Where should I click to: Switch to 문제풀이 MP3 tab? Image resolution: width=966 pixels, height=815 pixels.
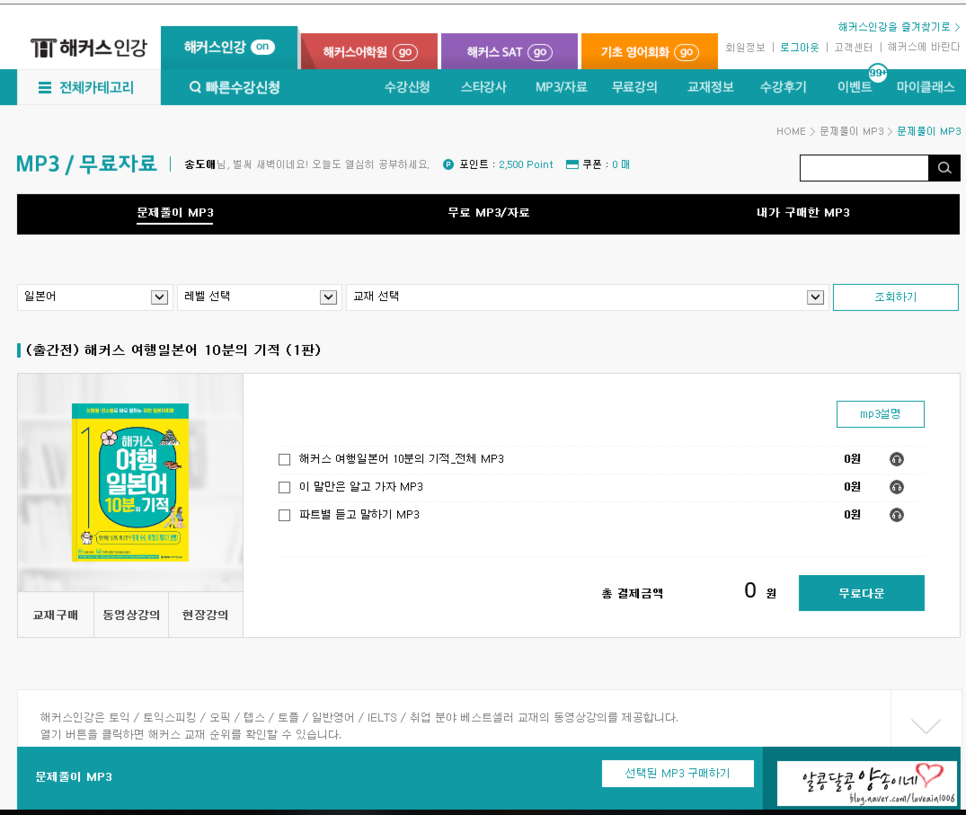(x=175, y=213)
